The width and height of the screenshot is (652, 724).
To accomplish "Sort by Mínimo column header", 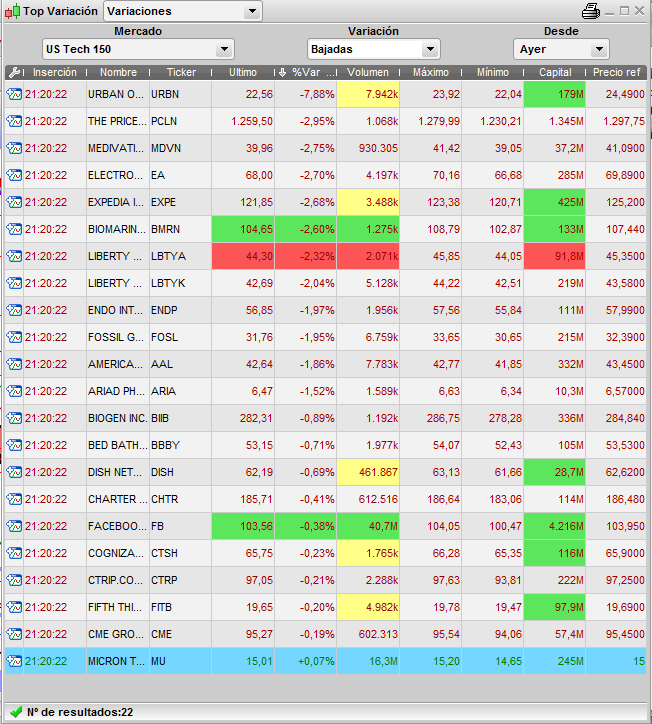I will pyautogui.click(x=493, y=72).
